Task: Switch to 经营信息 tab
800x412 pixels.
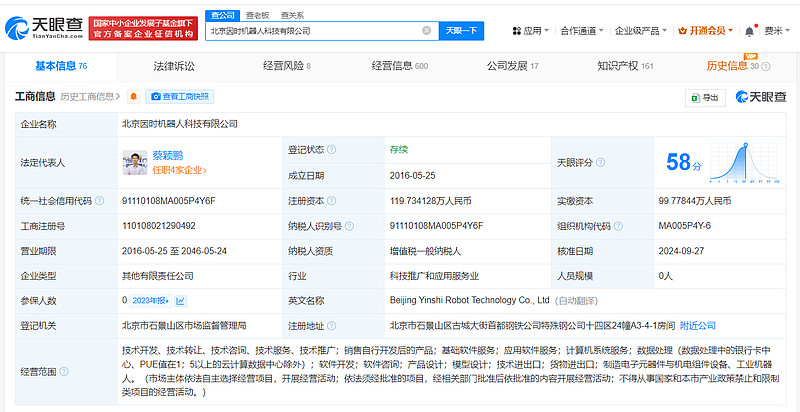Action: tap(399, 66)
